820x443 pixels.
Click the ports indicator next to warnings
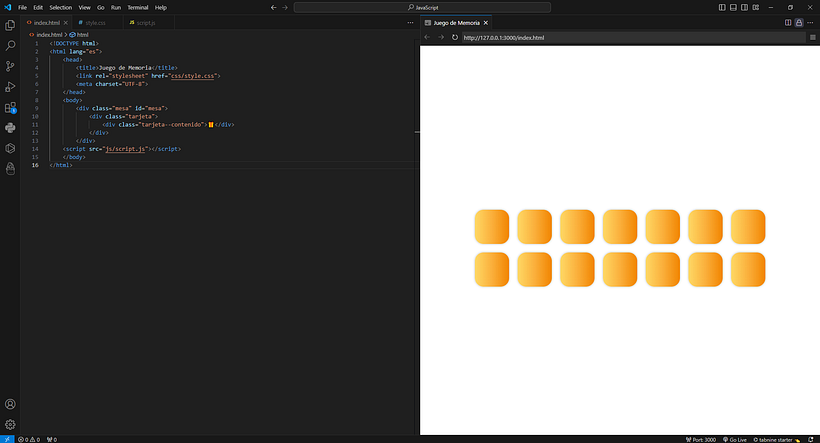pos(52,439)
